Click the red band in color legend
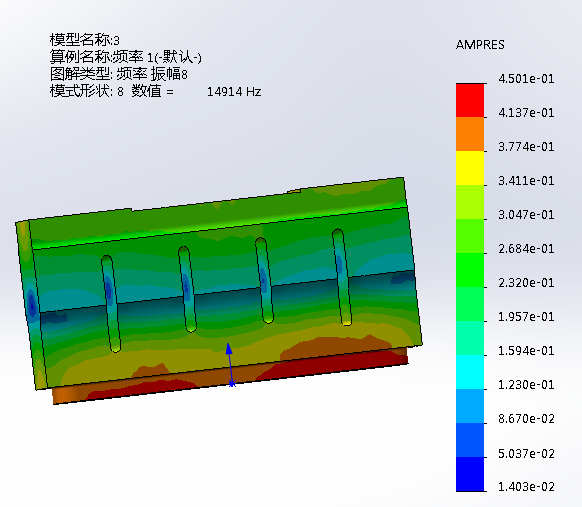The width and height of the screenshot is (582, 507). click(x=470, y=100)
